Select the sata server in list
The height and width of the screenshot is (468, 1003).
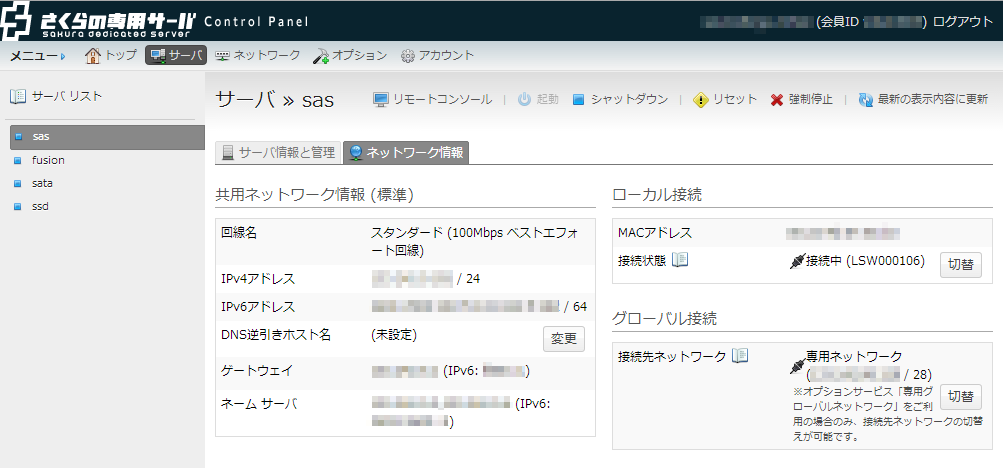pyautogui.click(x=42, y=183)
